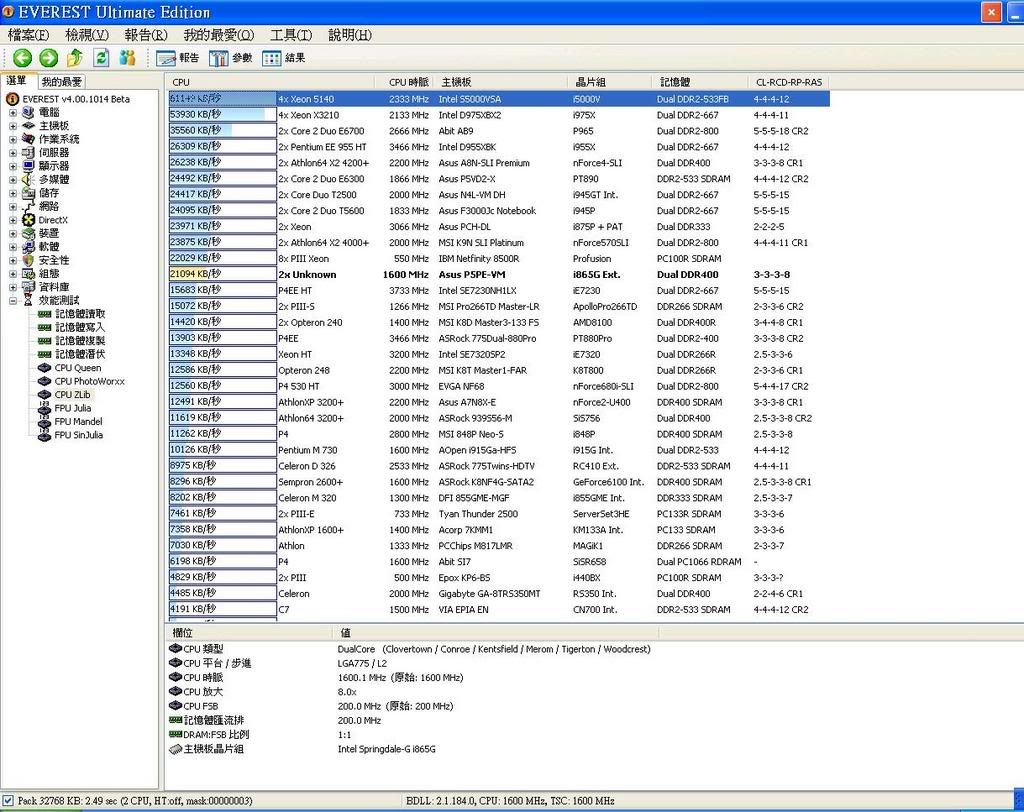Open the CPU ZLib benchmark
1024x812 pixels.
click(x=72, y=395)
